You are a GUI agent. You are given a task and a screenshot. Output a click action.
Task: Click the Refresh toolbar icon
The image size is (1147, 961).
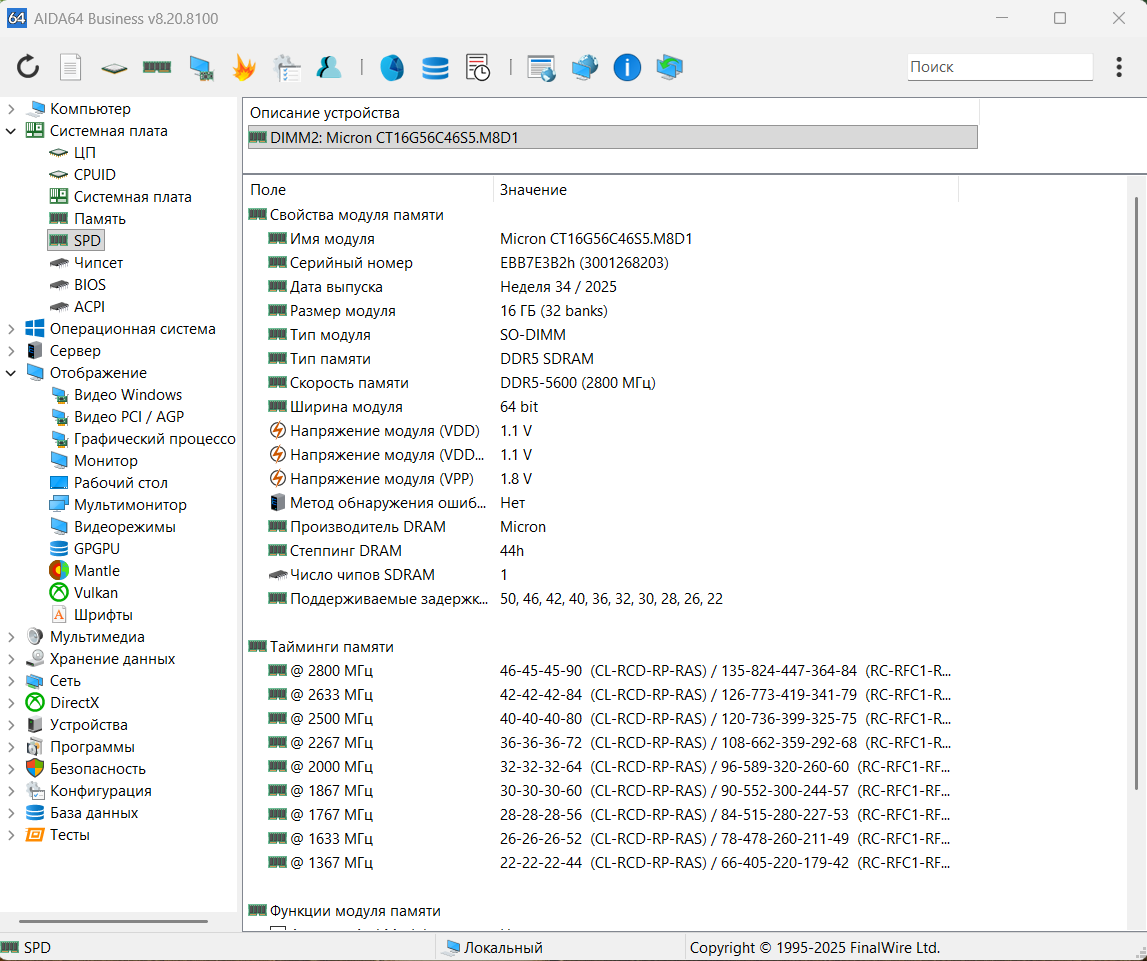[28, 67]
